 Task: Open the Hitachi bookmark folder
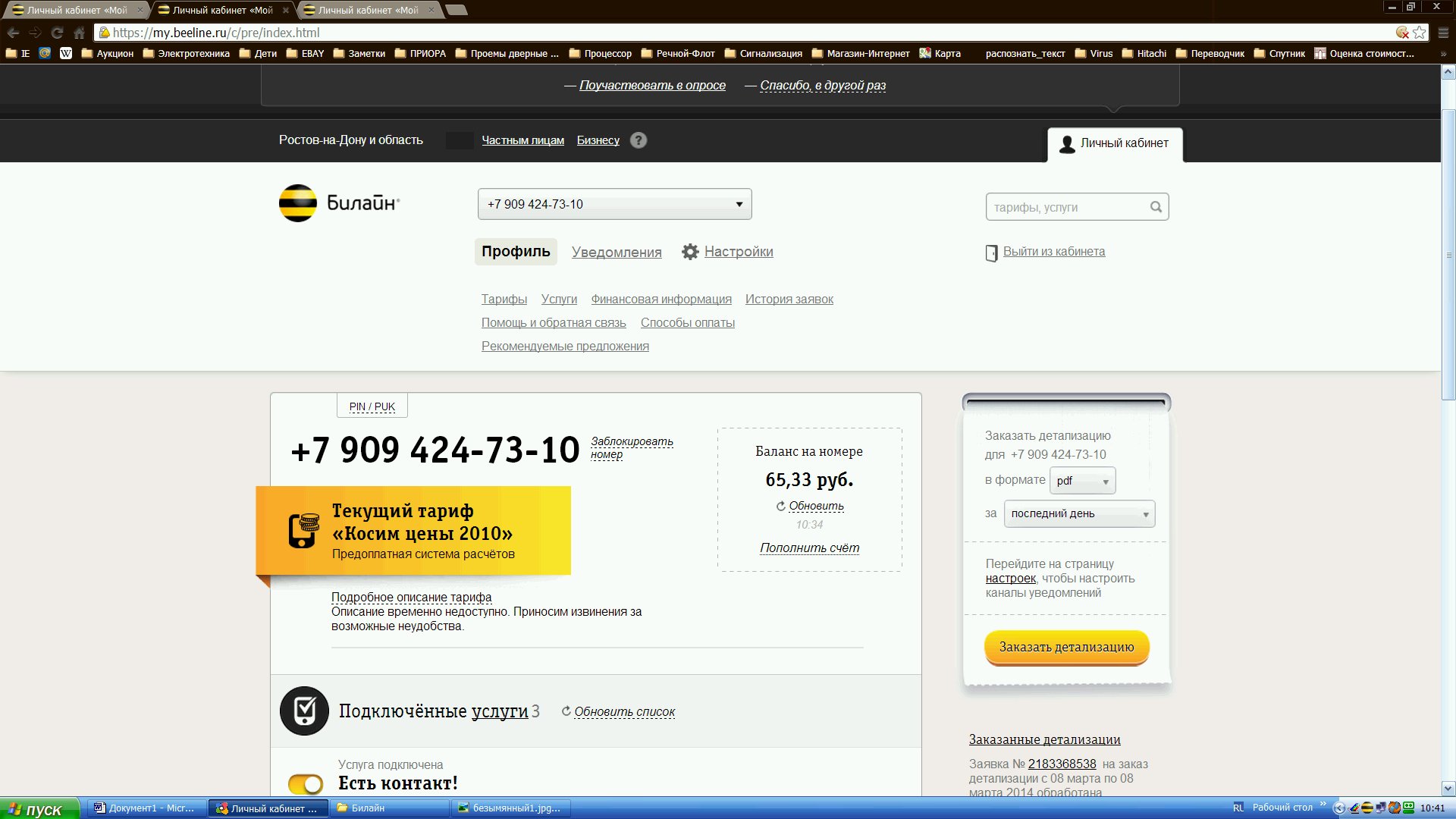pos(1144,53)
